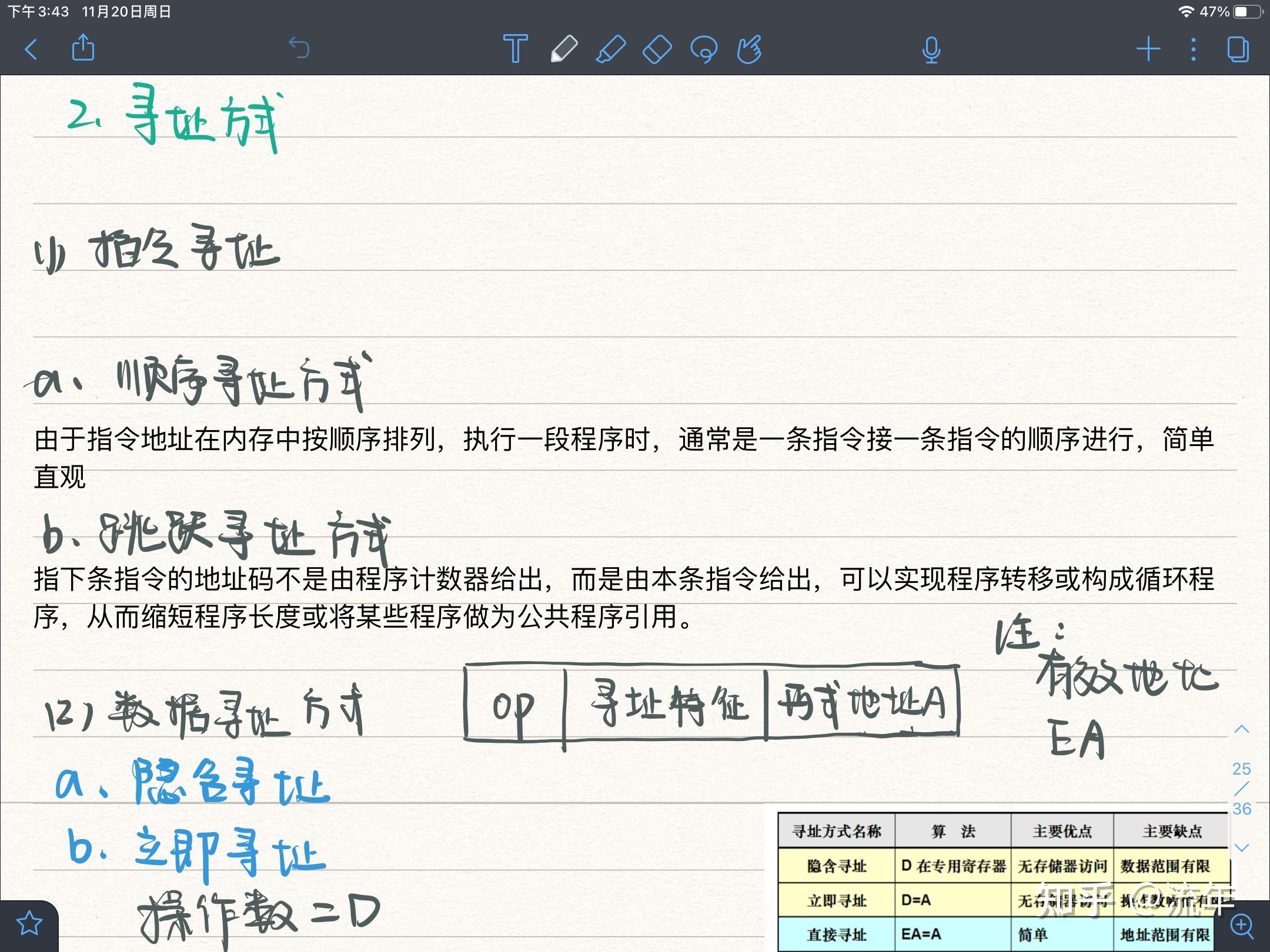Tap the table cell D 在专用寄存器
1270x952 pixels.
(x=953, y=866)
